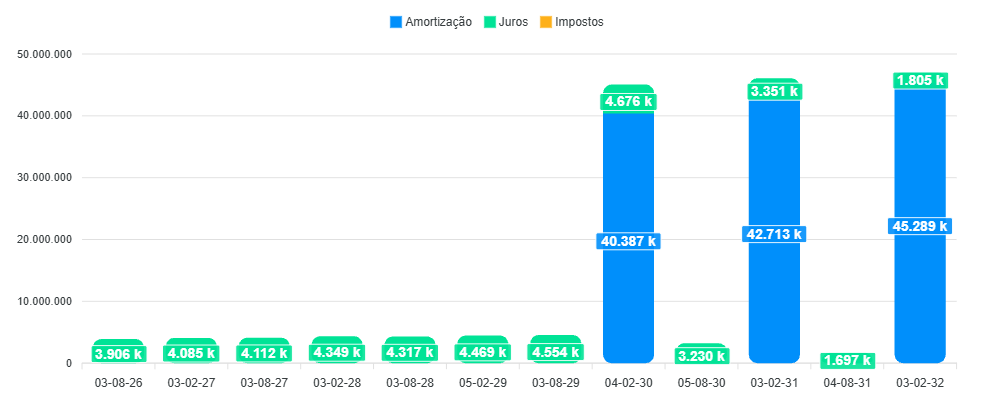Click the green Juros legend color box
This screenshot has width=992, height=400.
coord(489,22)
